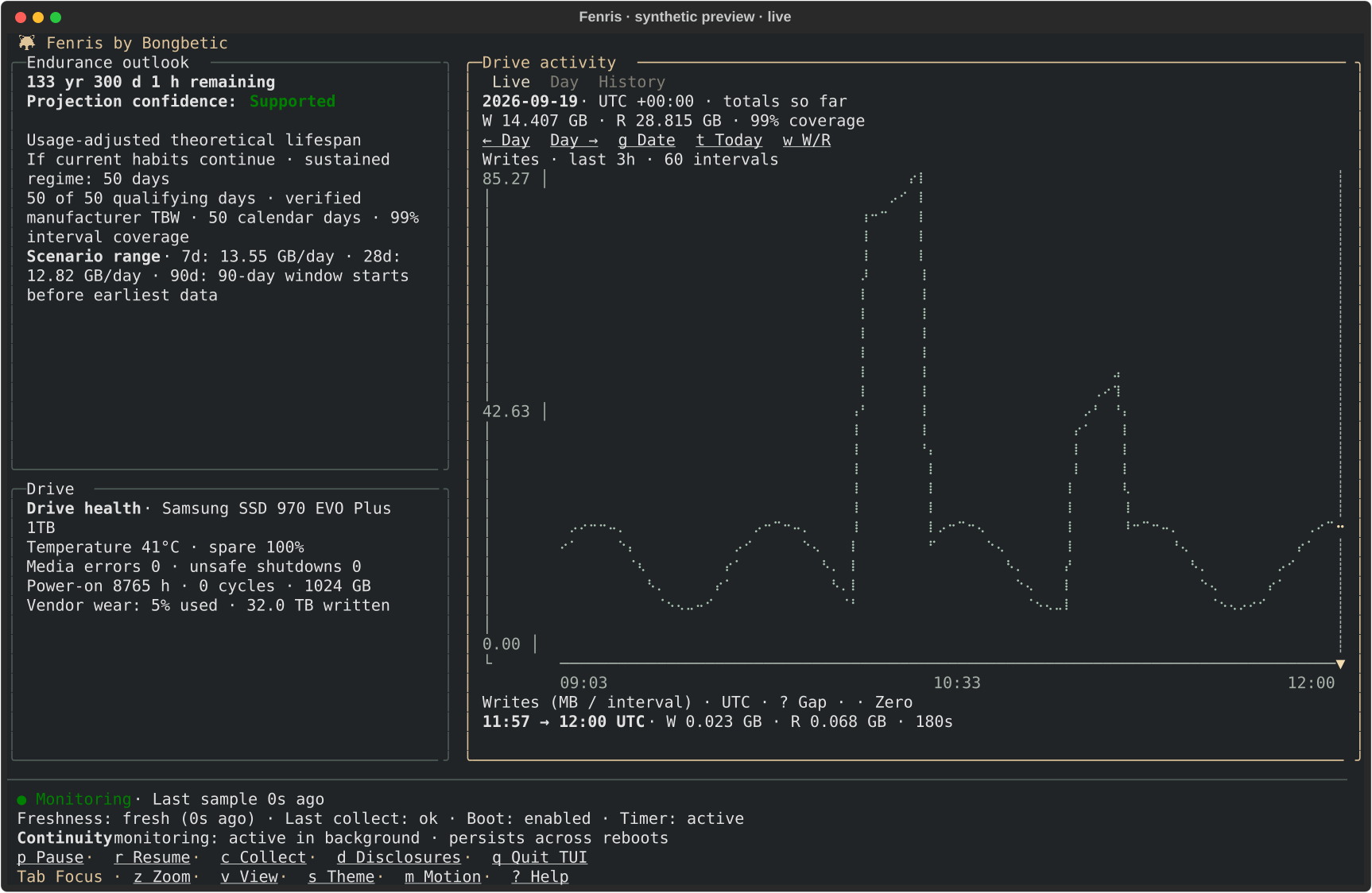Click y-axis label 85.27
Screen dimensions: 1372x893
506,180
